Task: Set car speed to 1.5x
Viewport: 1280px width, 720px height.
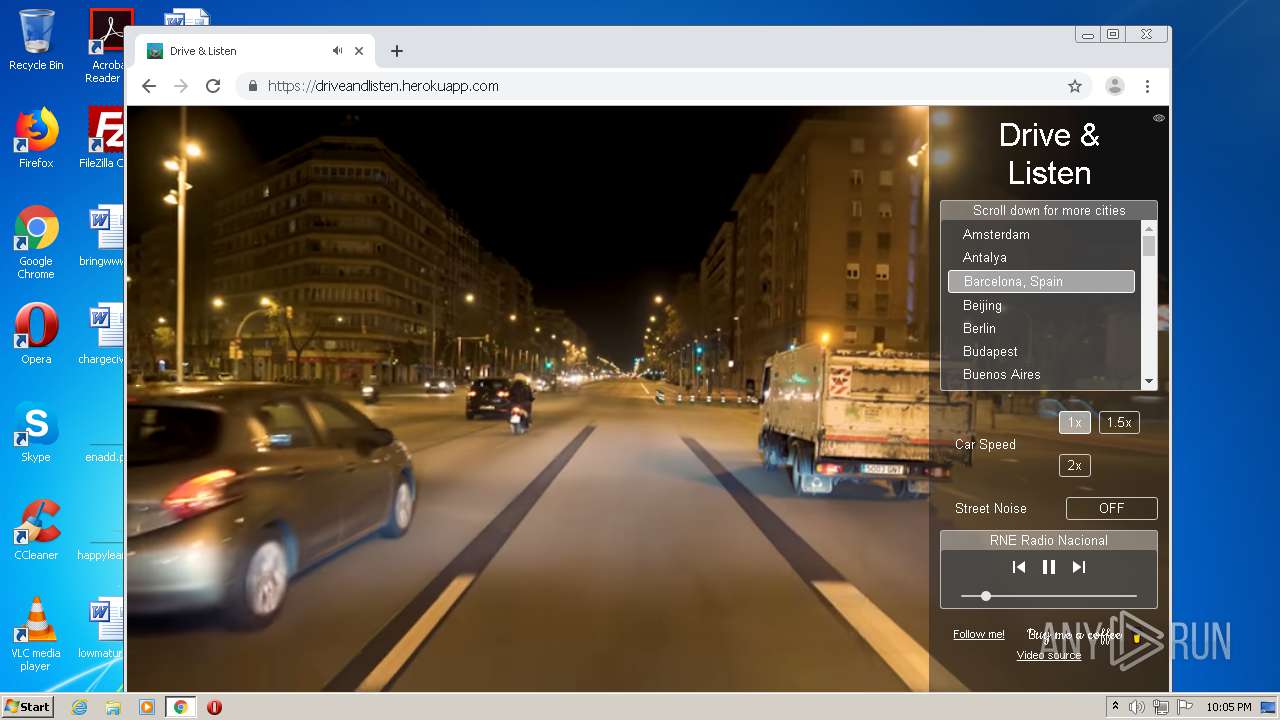Action: point(1118,422)
